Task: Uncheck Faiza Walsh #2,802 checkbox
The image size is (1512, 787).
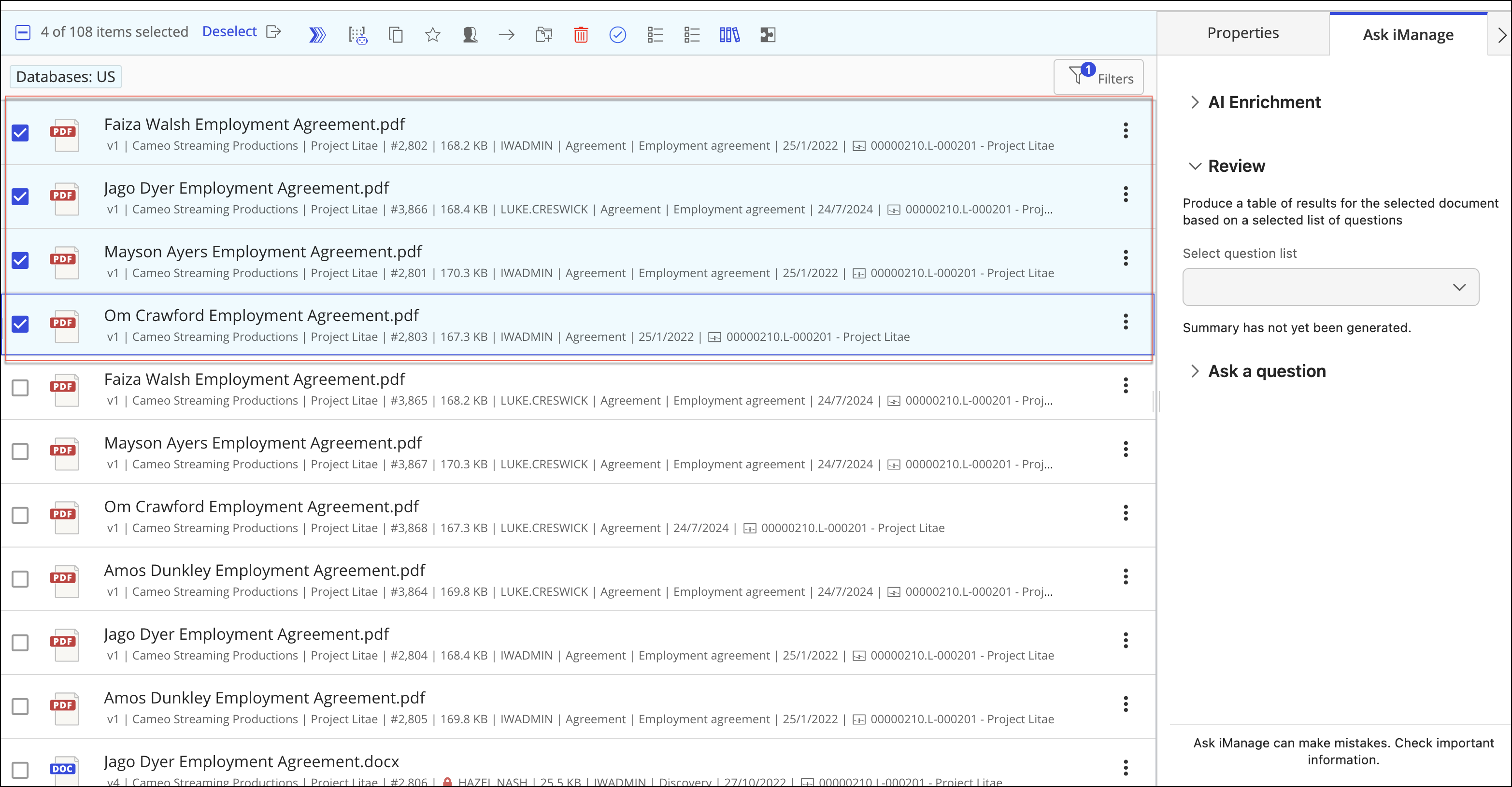Action: click(x=21, y=133)
